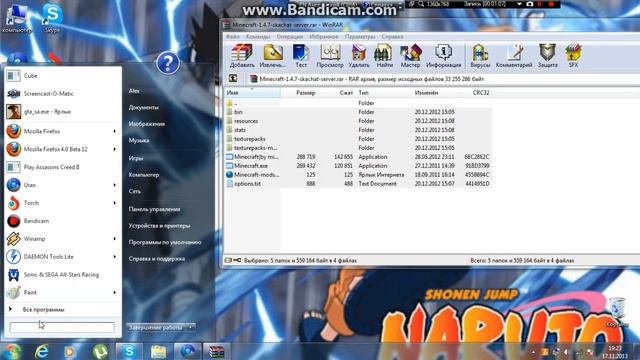Open Устройства и принтеры in the Start menu
This screenshot has width=640, height=360.
tap(159, 225)
